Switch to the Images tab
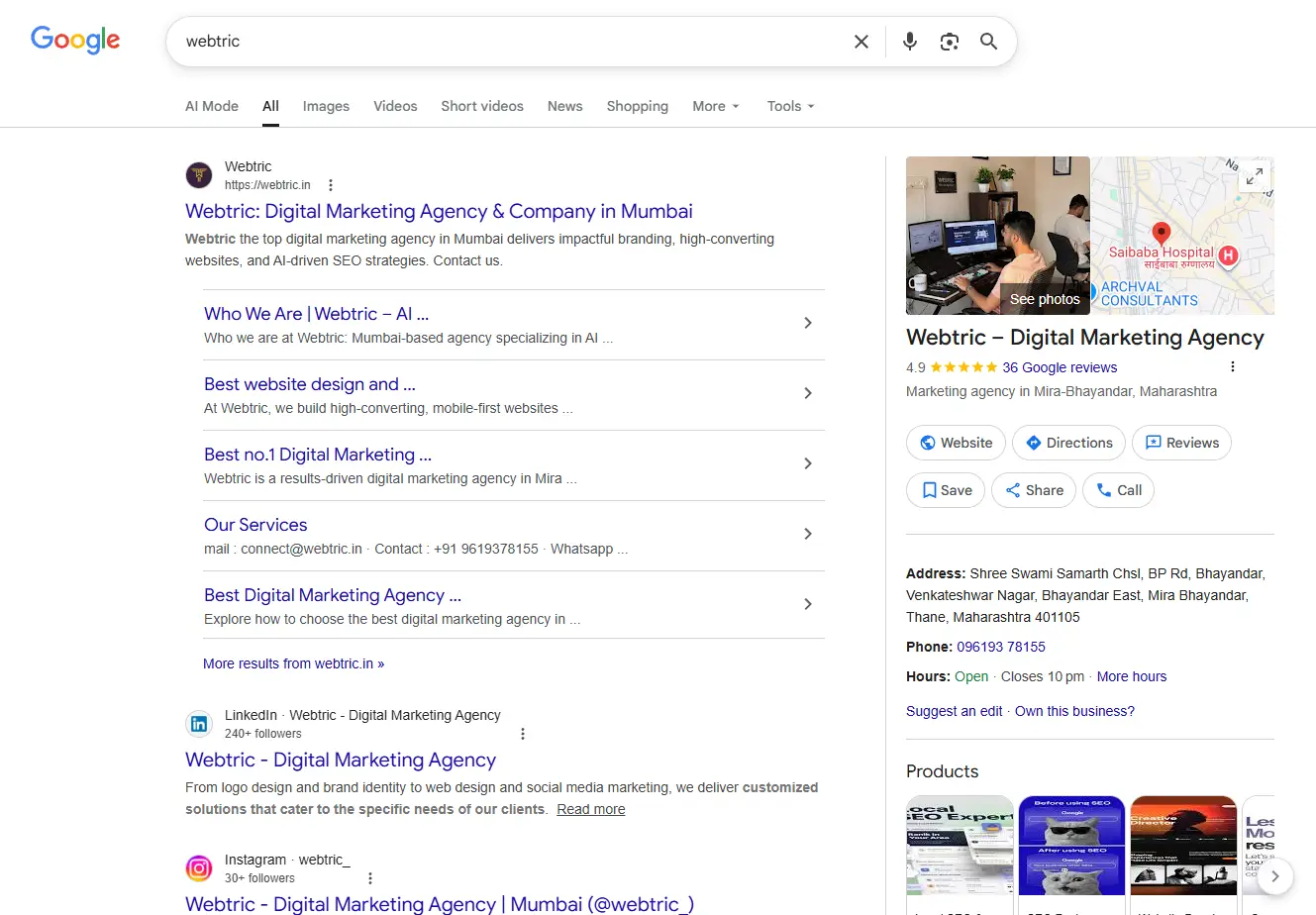The width and height of the screenshot is (1316, 915). click(x=326, y=106)
